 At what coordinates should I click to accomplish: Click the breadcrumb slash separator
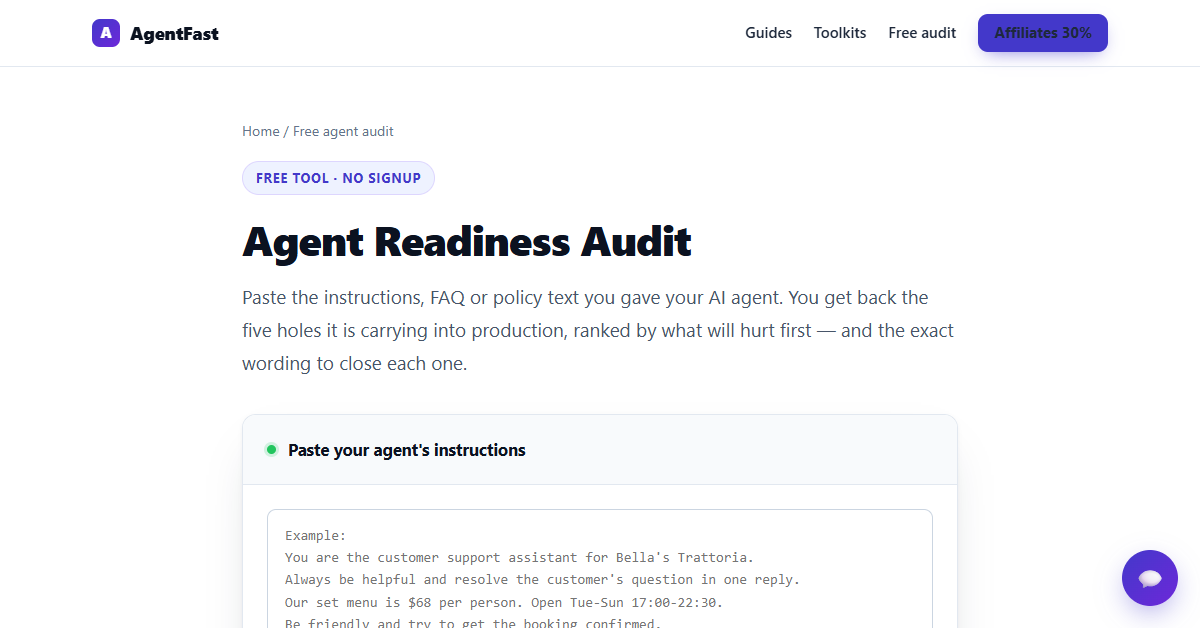(x=286, y=131)
